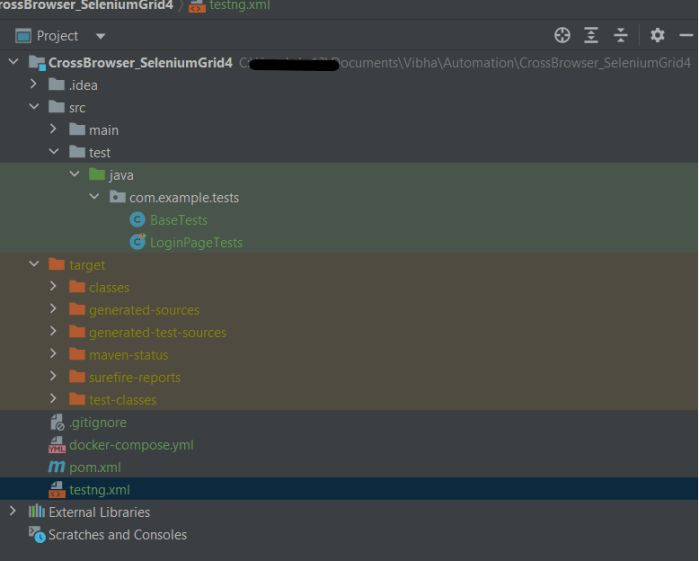Click testng.xml in the breadcrumb bar
This screenshot has width=699, height=561.
(x=240, y=5)
